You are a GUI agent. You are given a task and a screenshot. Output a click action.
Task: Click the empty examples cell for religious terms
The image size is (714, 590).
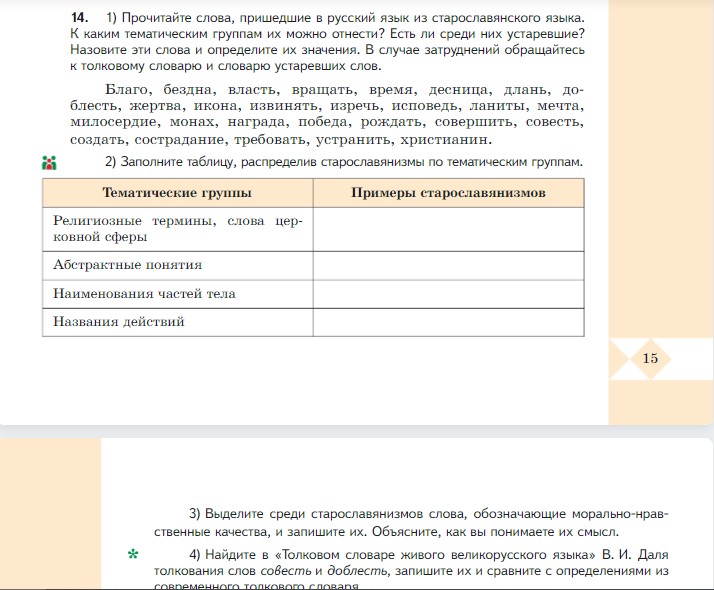pyautogui.click(x=449, y=229)
